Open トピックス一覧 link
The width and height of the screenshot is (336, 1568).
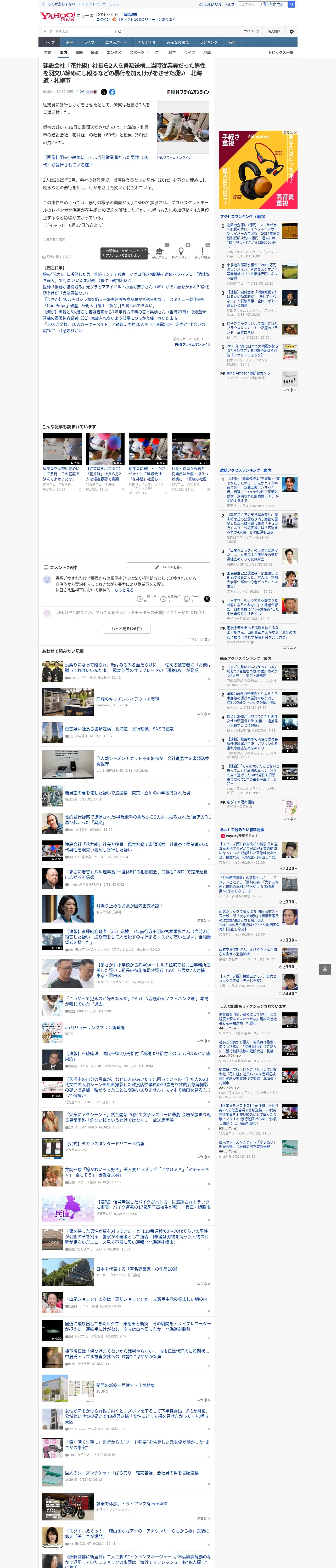(281, 52)
